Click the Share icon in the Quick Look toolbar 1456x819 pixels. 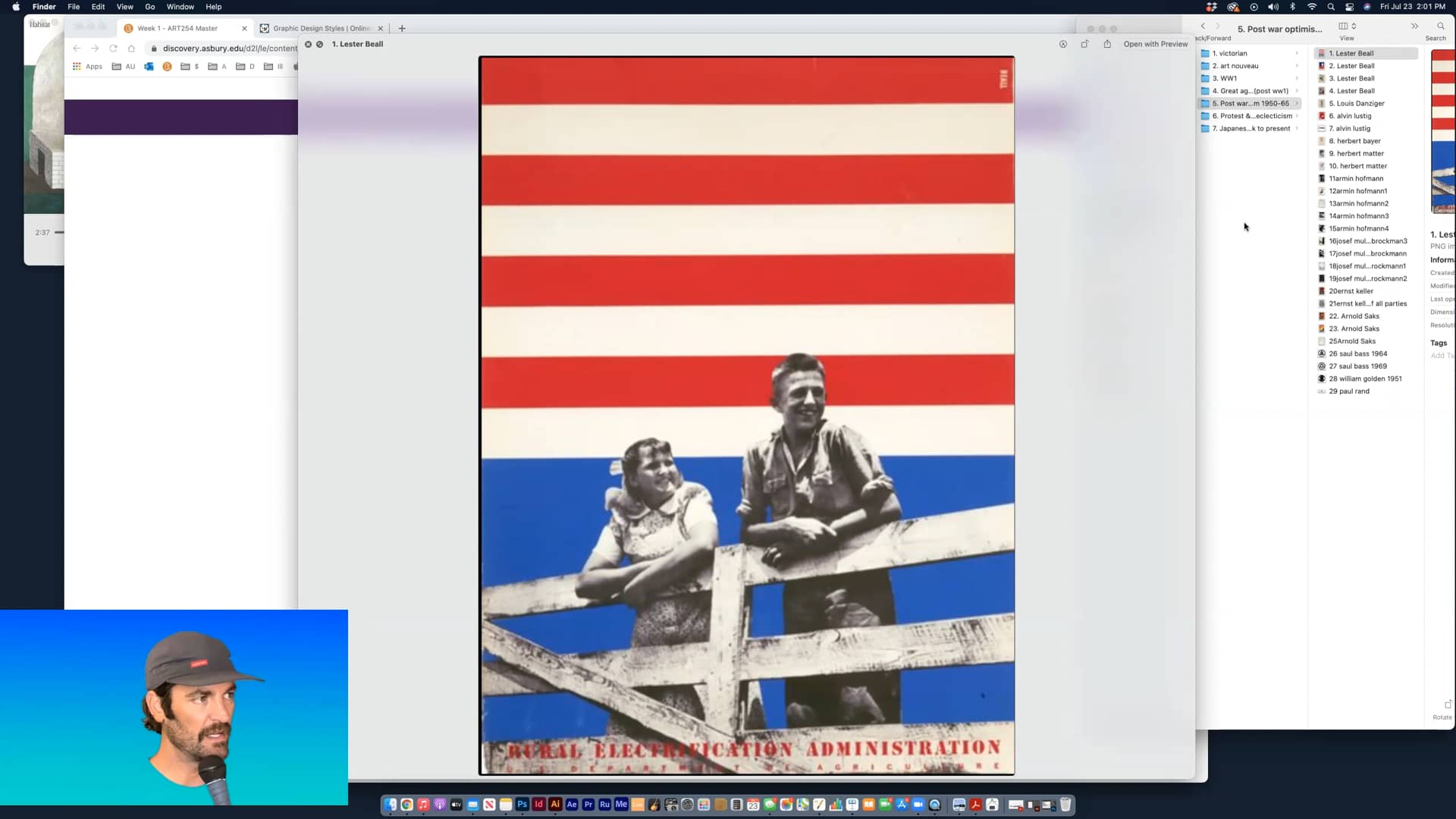pos(1107,44)
